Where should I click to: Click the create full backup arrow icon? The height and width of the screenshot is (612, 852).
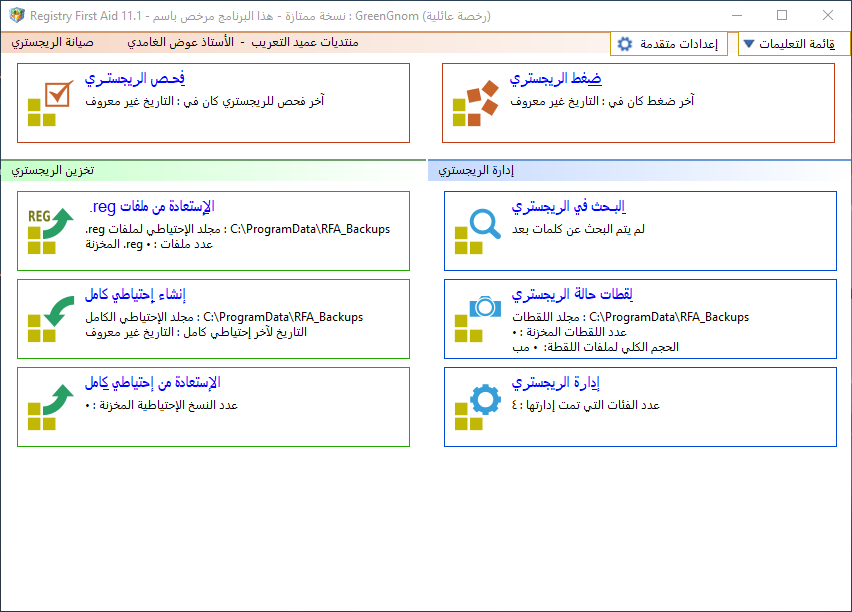[50, 319]
